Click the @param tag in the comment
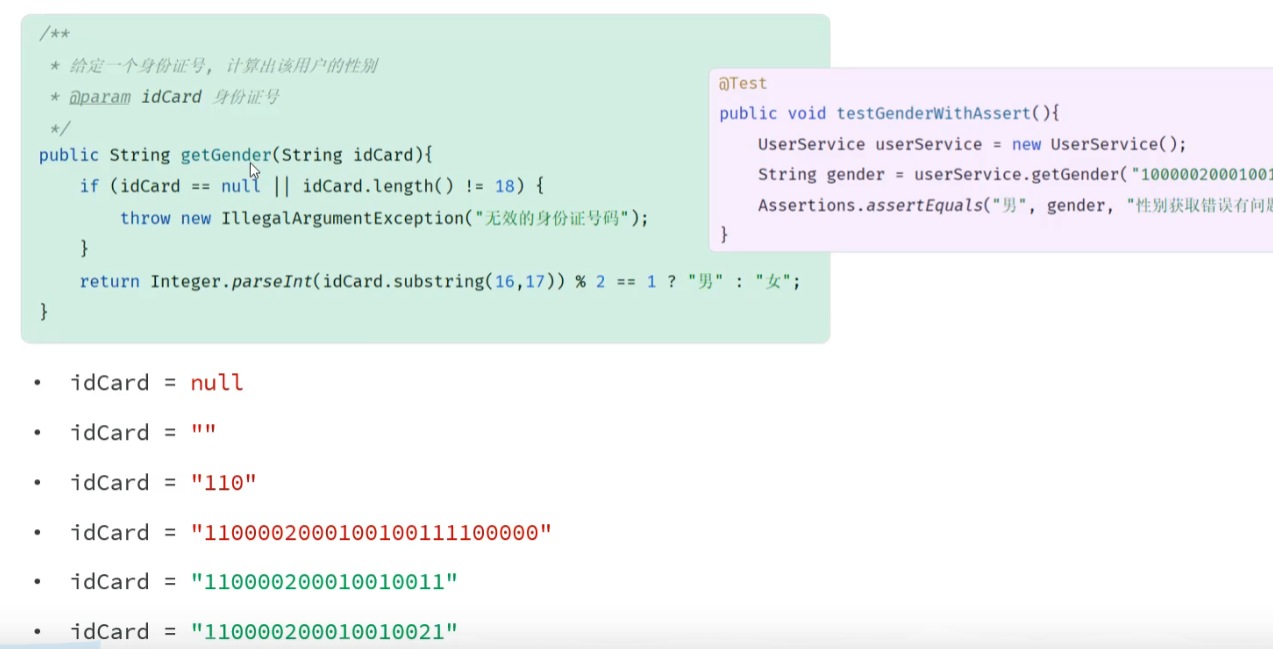Viewport: 1273px width, 649px height. tap(99, 97)
